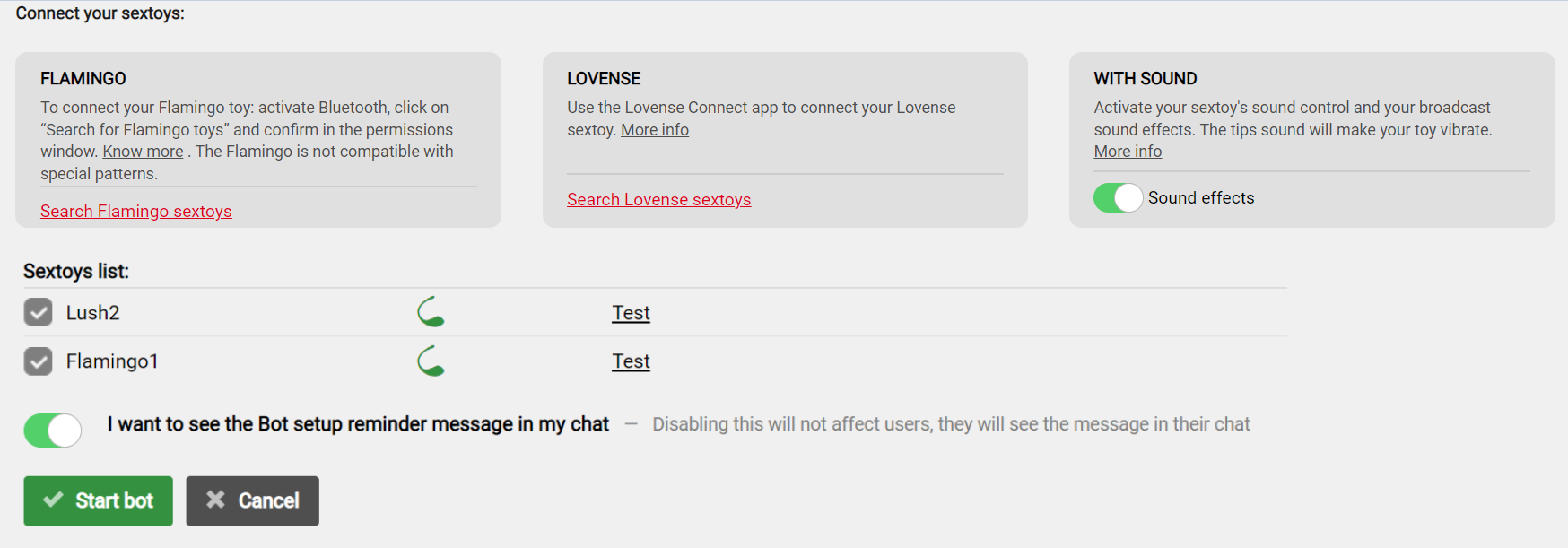Test the Lush2 toy
This screenshot has width=1568, height=548.
(x=631, y=312)
